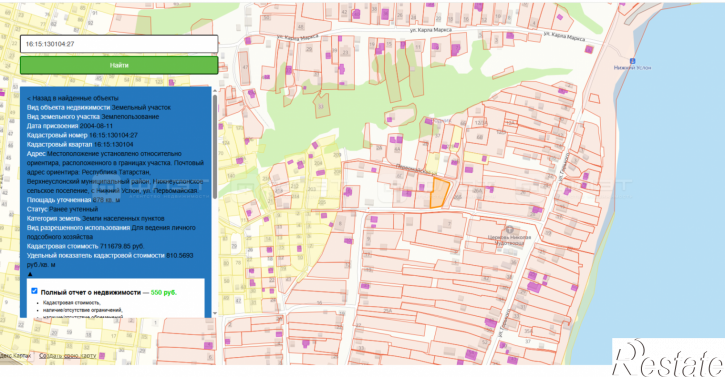Click 'Вид земельного участка Землепользование' row

92,117
